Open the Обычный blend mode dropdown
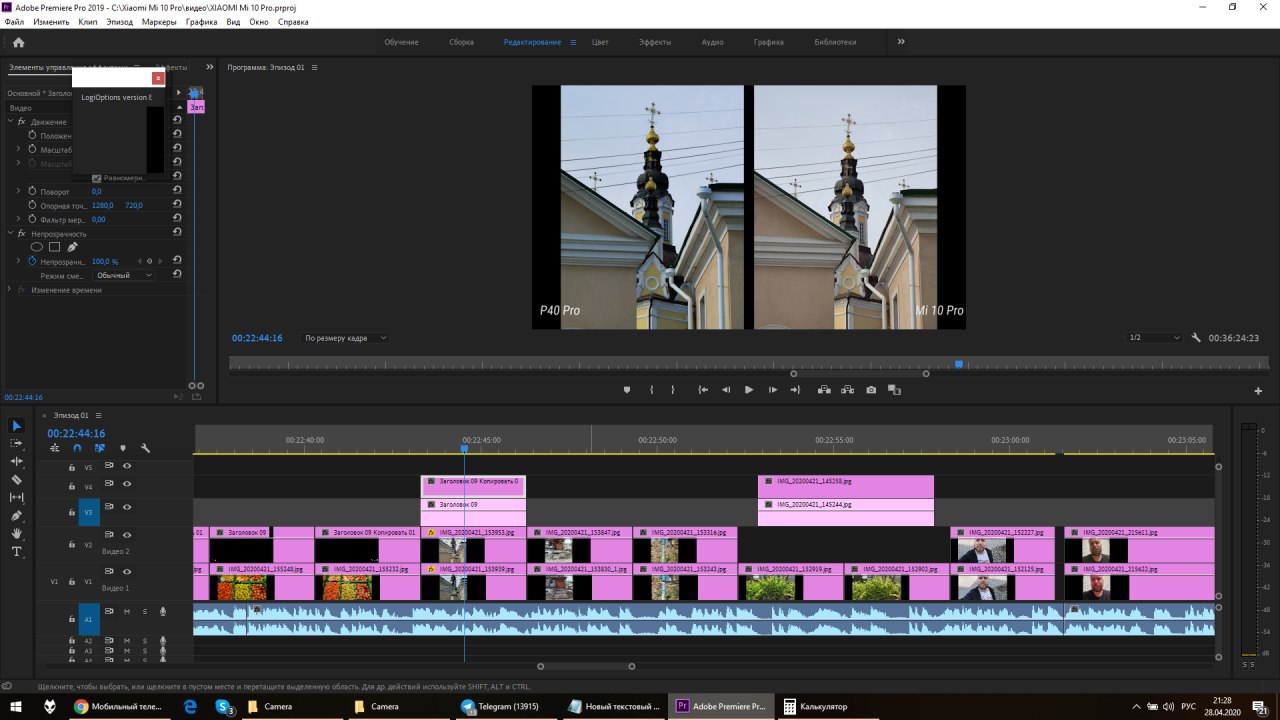1280x720 pixels. [x=124, y=275]
